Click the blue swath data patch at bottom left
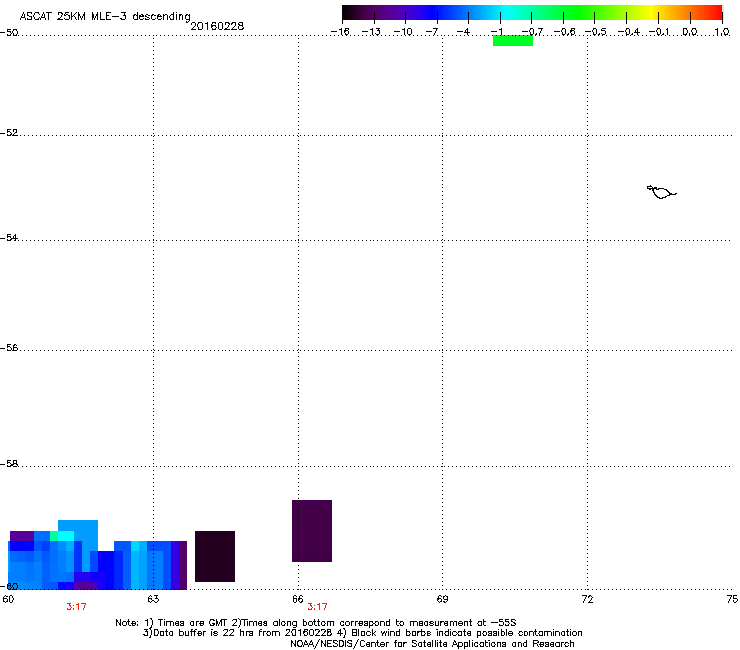This screenshot has height=650, width=740. click(x=97, y=555)
